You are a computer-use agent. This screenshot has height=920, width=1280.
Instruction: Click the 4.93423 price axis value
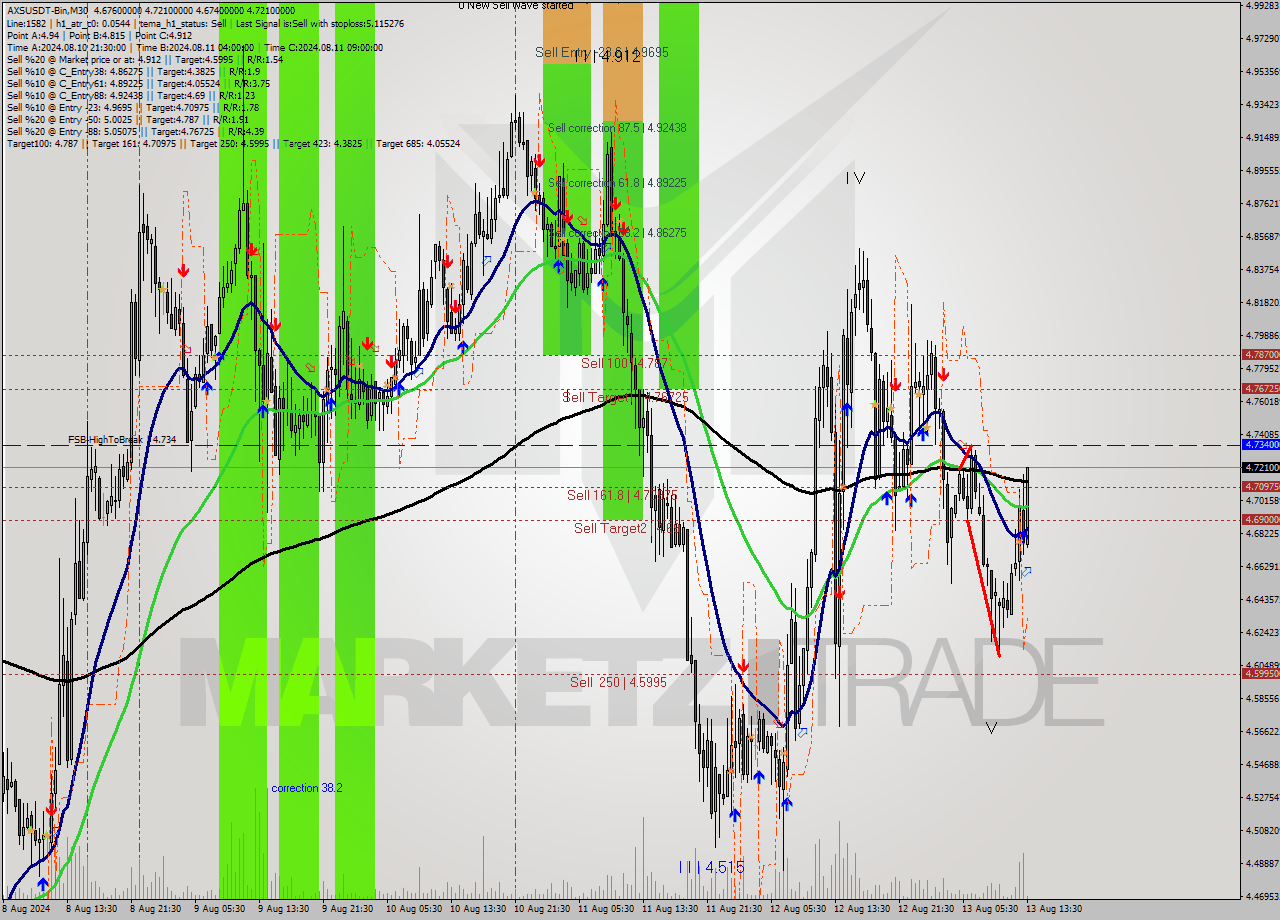point(1262,104)
